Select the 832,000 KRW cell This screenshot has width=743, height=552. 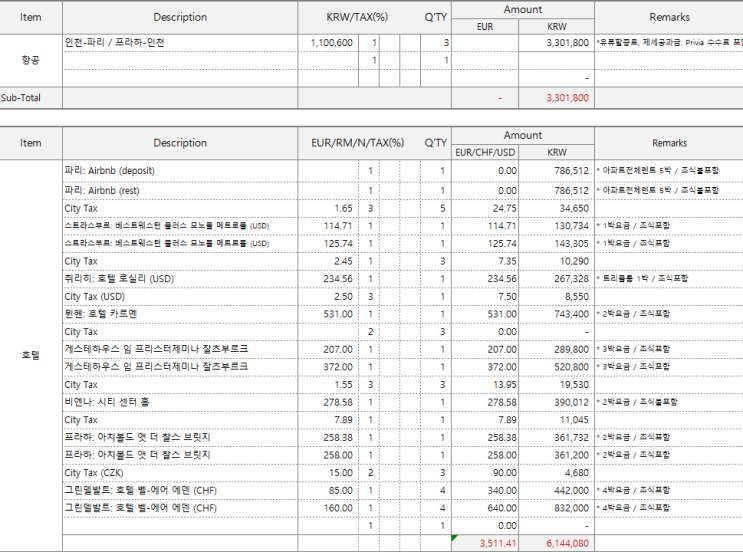coord(556,508)
